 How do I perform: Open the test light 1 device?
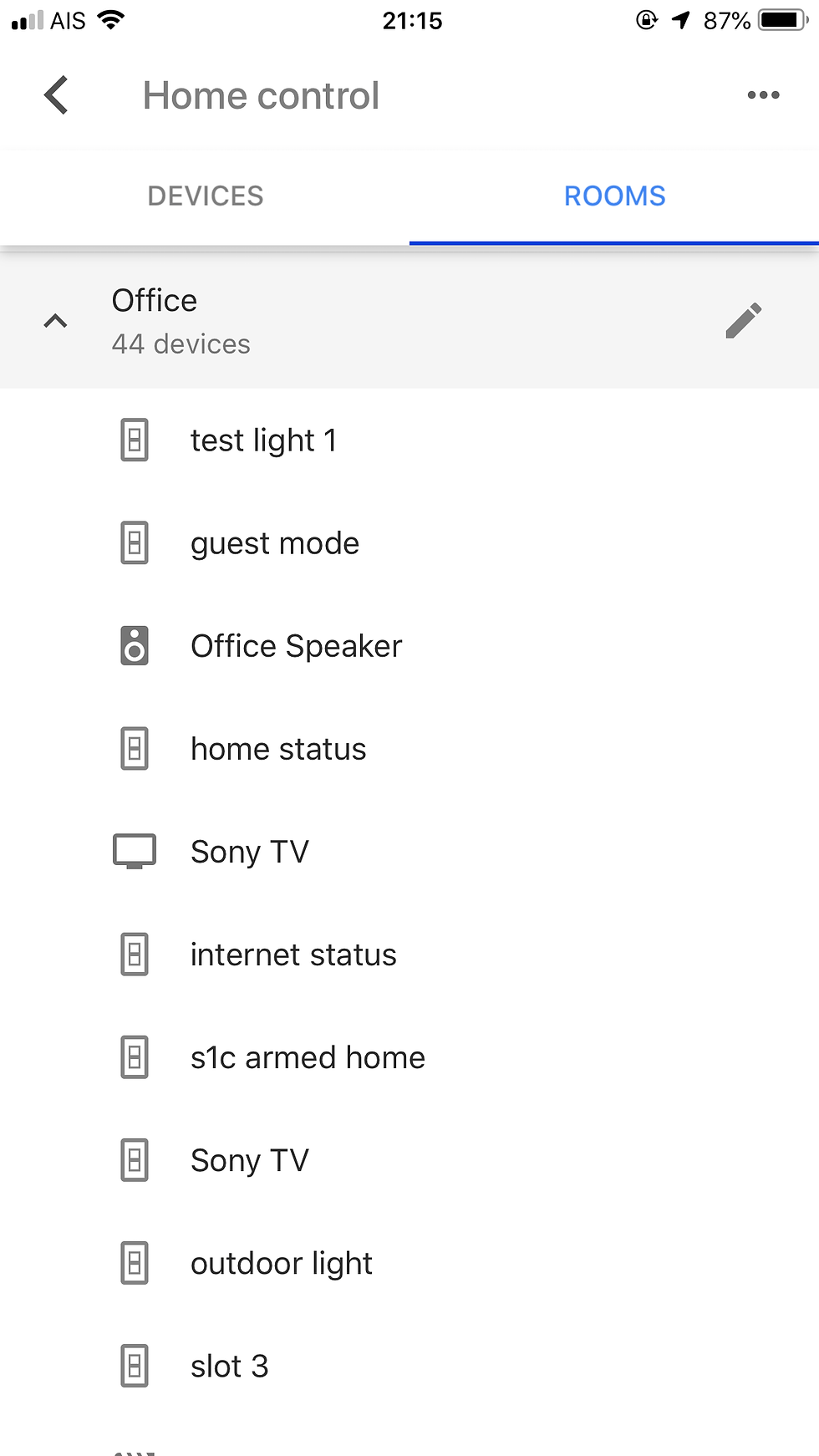263,440
